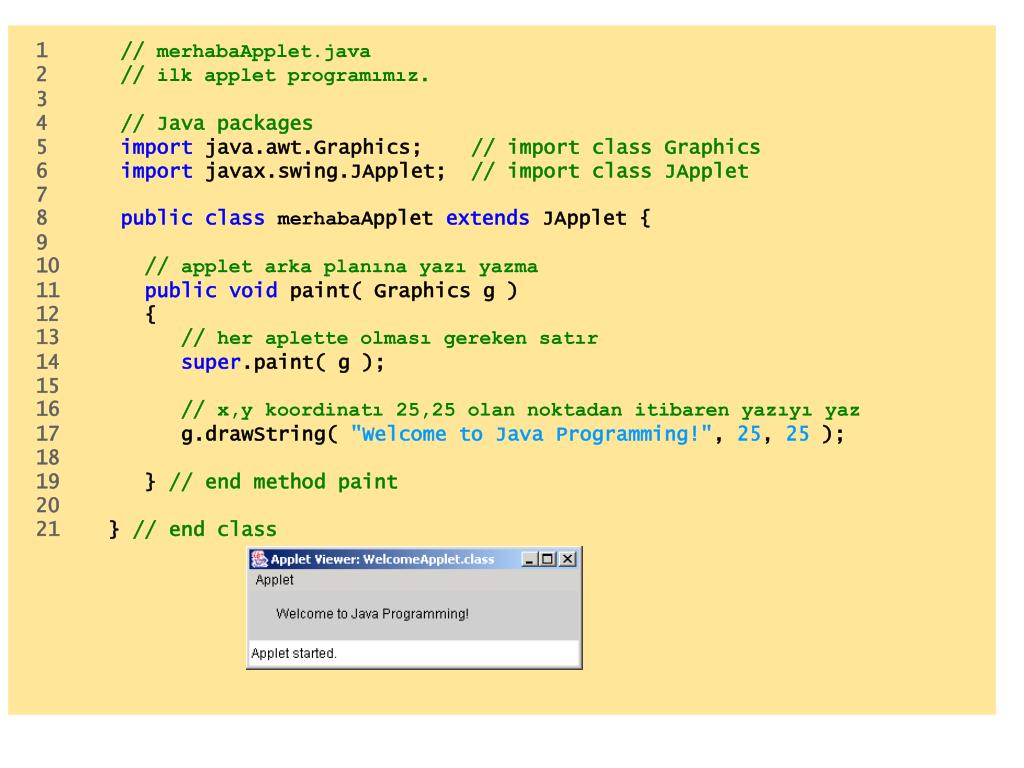Click line number 11

(x=48, y=291)
